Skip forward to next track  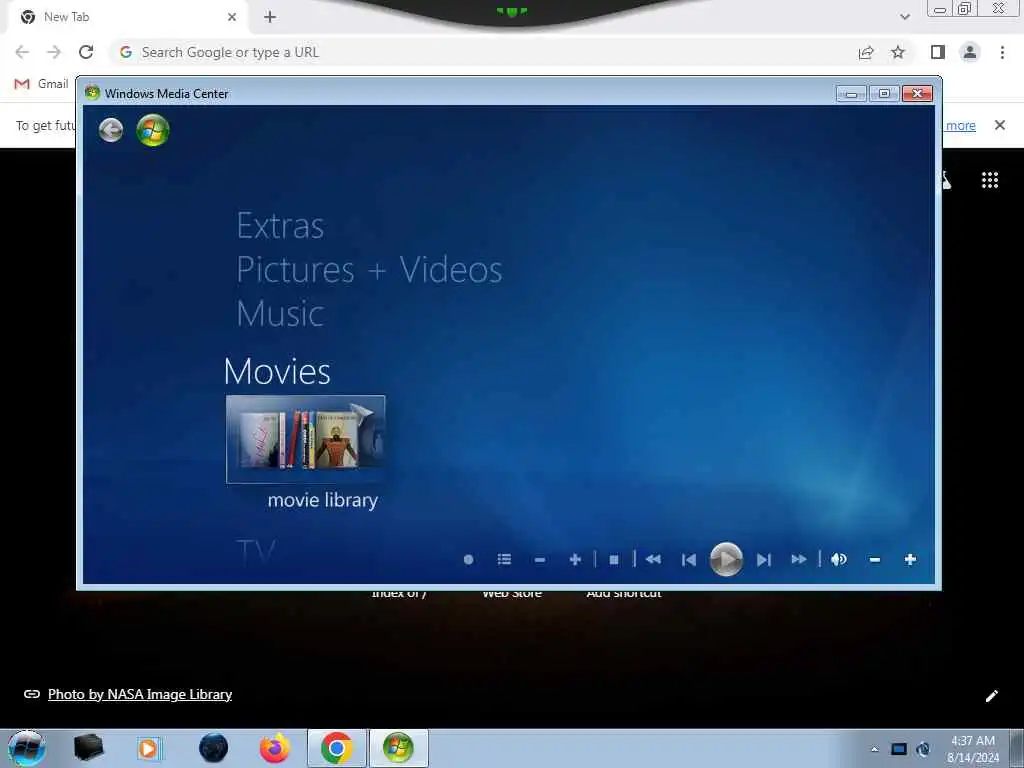click(763, 560)
